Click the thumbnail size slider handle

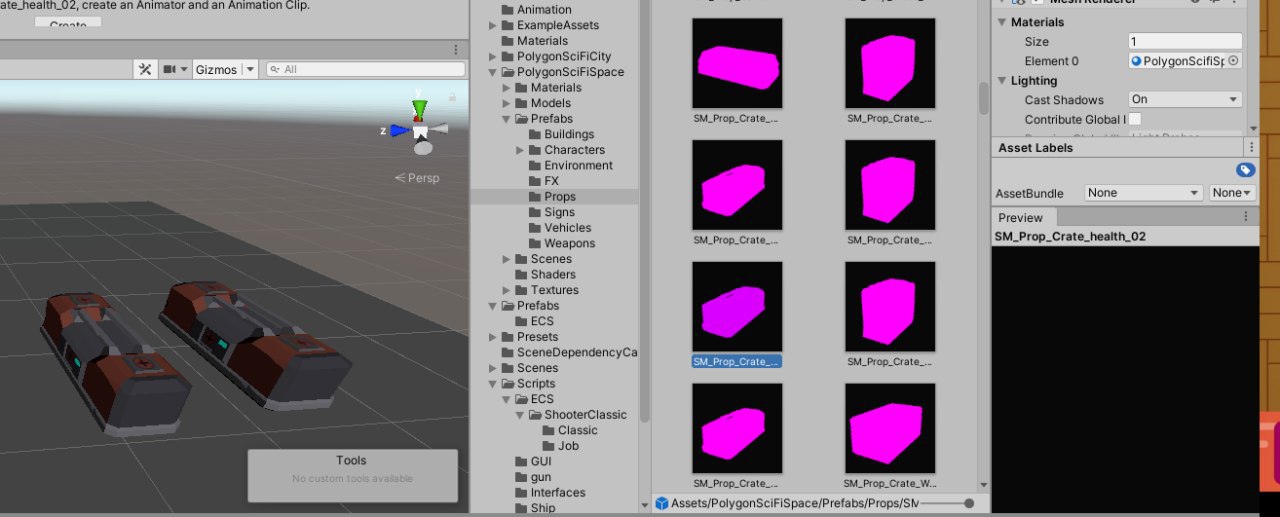[x=969, y=503]
